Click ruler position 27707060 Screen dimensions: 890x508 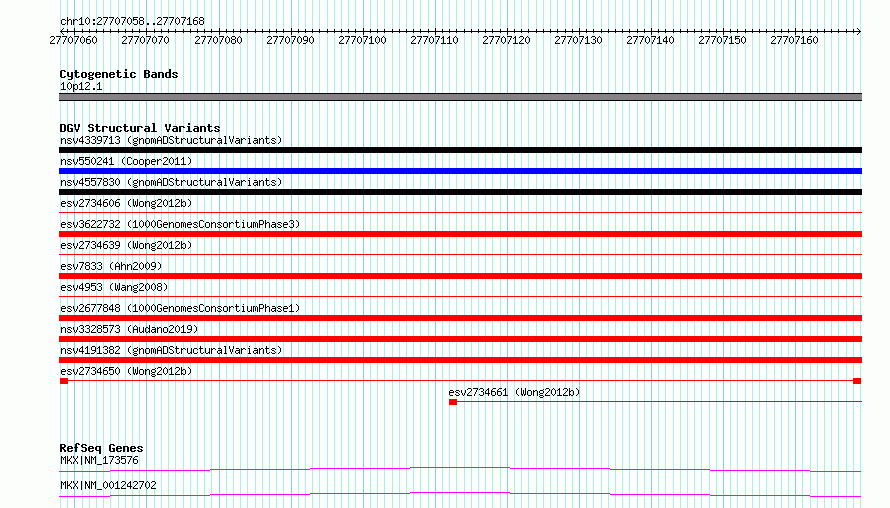pyautogui.click(x=73, y=40)
